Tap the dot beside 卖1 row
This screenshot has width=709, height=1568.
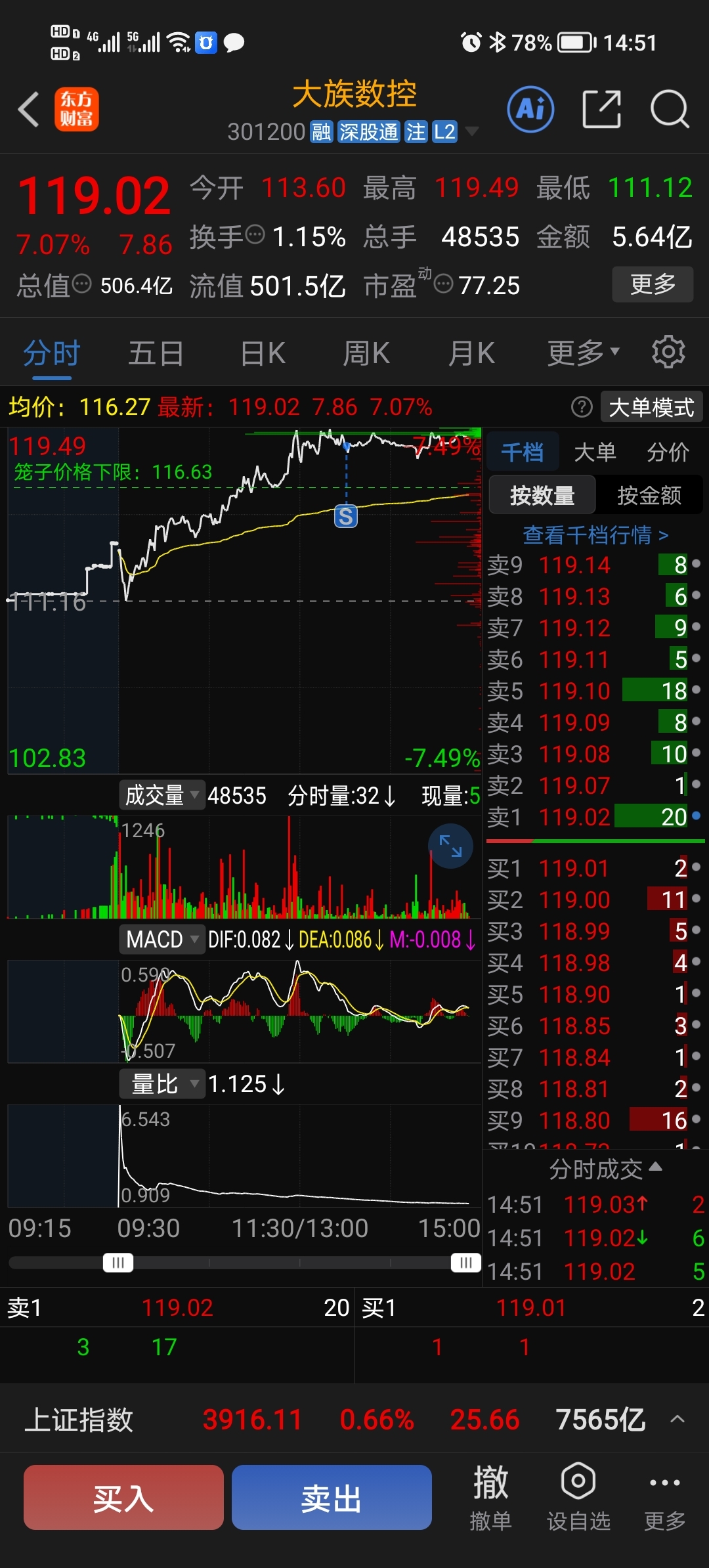point(696,816)
